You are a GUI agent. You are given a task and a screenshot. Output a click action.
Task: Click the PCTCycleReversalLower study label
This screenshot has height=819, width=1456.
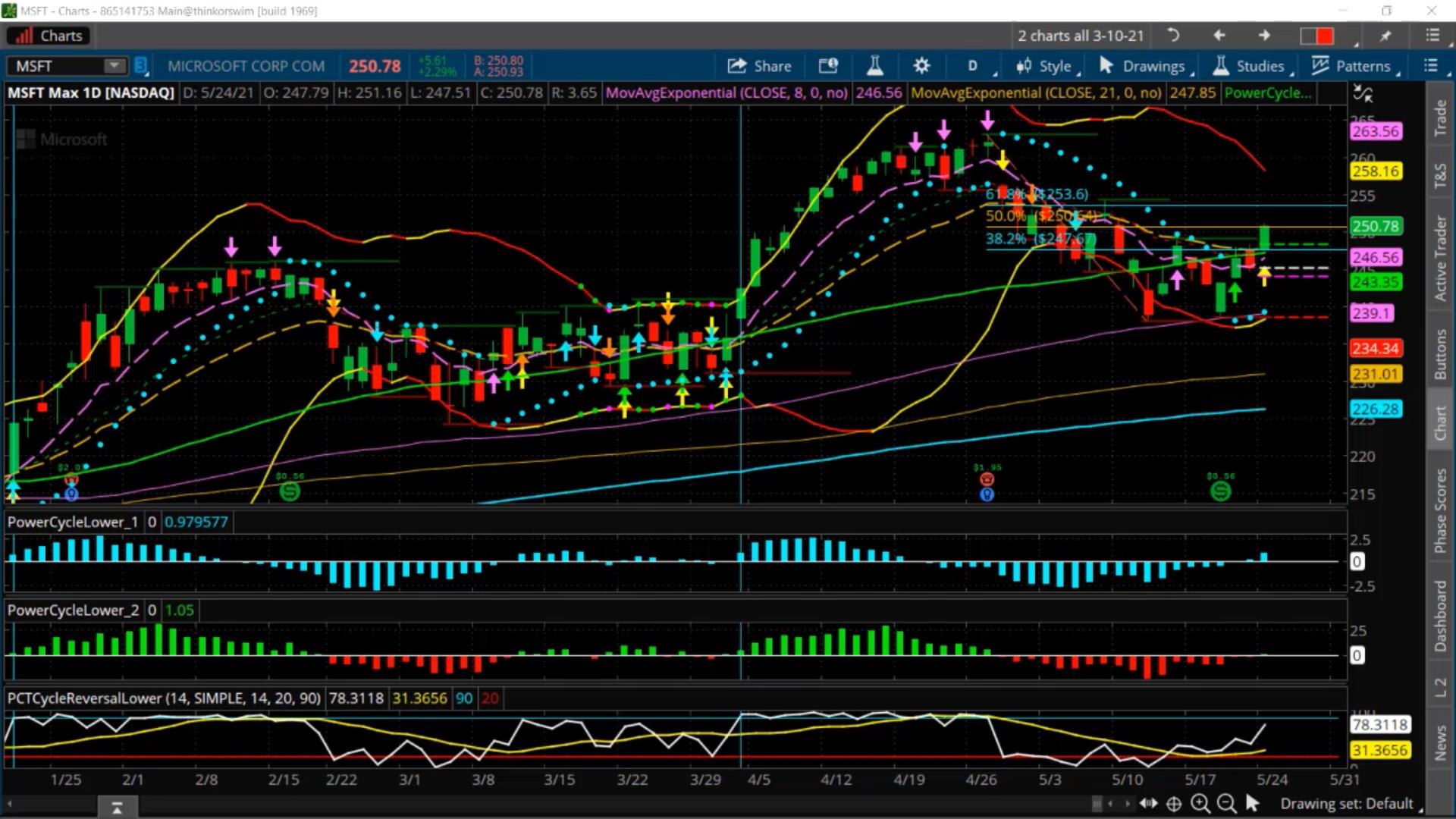pos(164,698)
